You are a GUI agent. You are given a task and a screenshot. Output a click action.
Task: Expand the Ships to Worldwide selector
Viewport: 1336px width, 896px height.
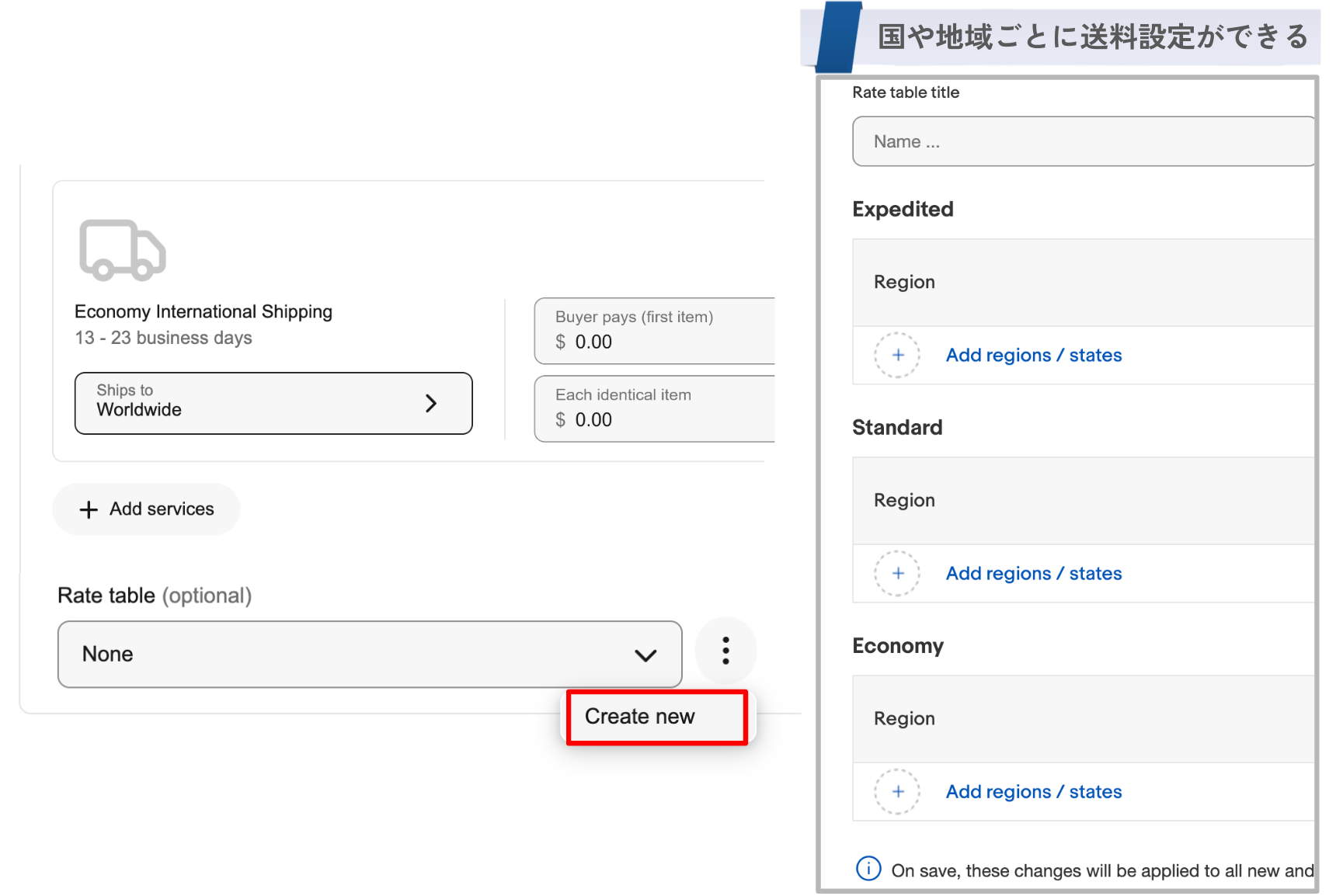pyautogui.click(x=273, y=403)
